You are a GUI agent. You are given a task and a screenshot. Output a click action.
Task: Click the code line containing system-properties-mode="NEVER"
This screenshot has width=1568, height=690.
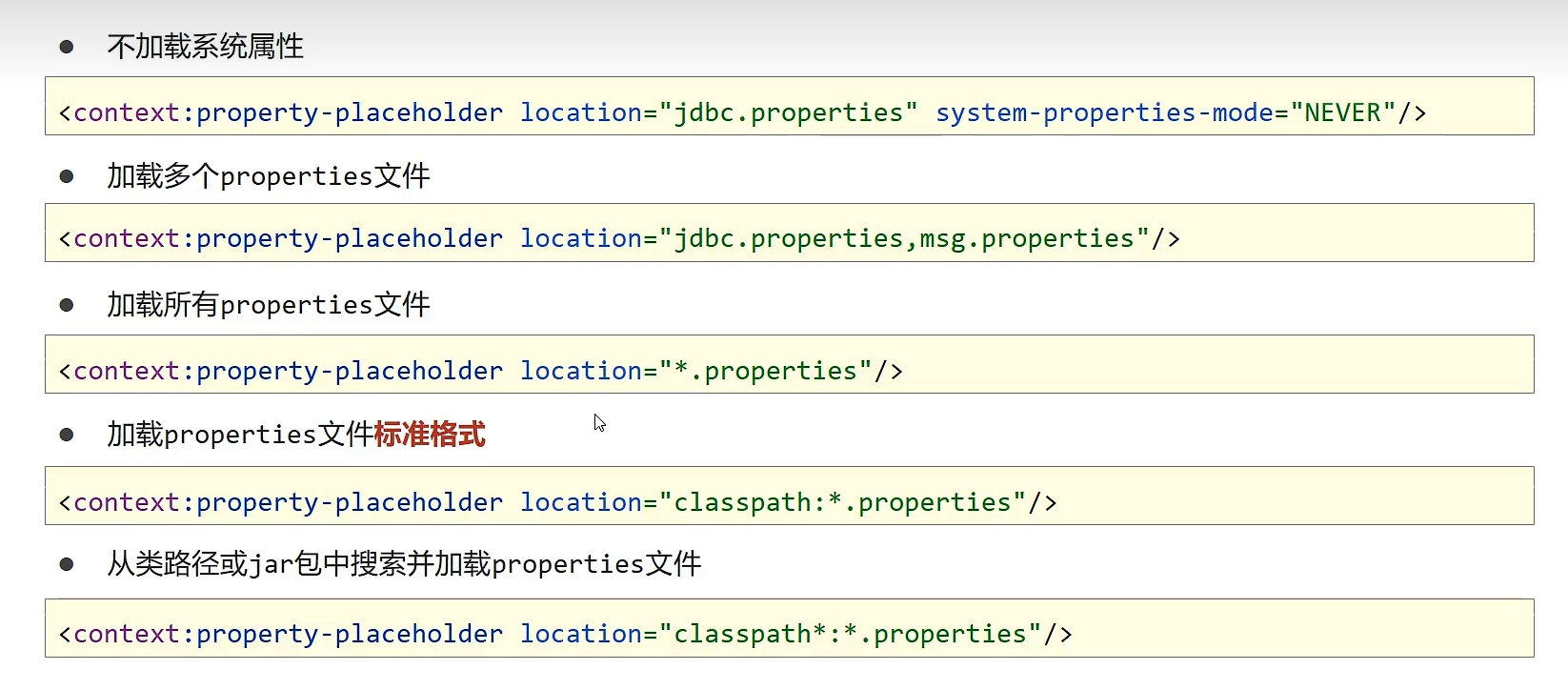coord(789,106)
